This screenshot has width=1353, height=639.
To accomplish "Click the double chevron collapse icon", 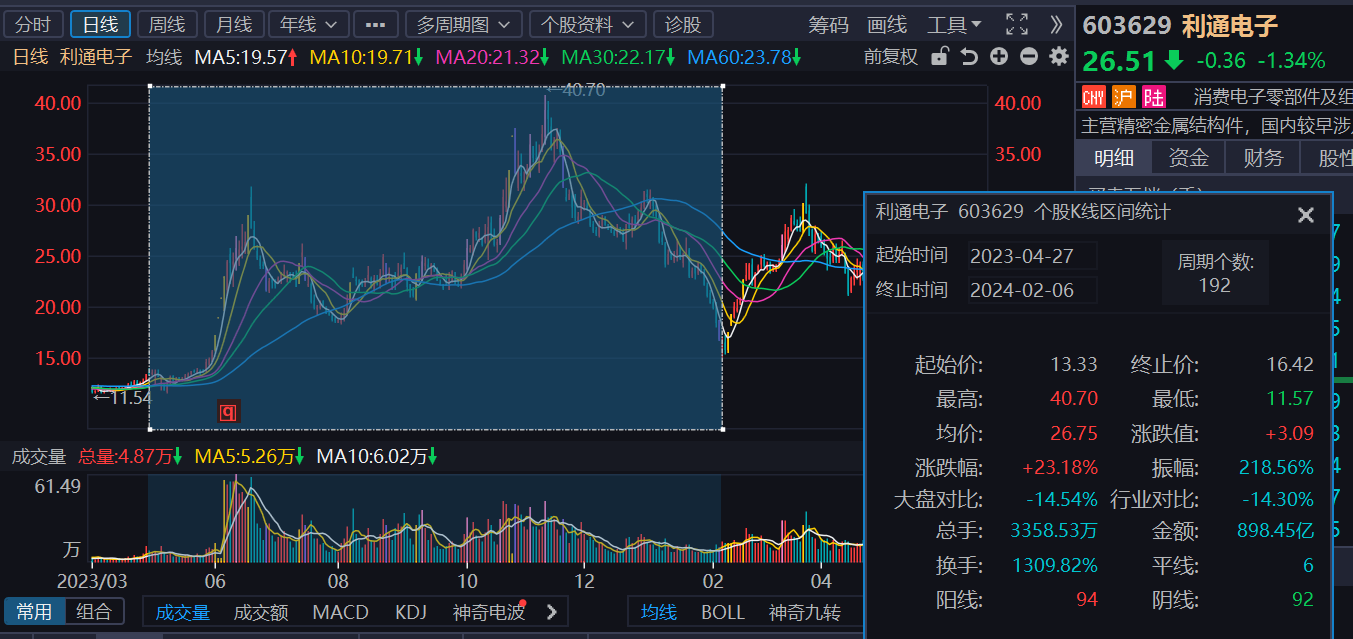I will [x=1056, y=24].
